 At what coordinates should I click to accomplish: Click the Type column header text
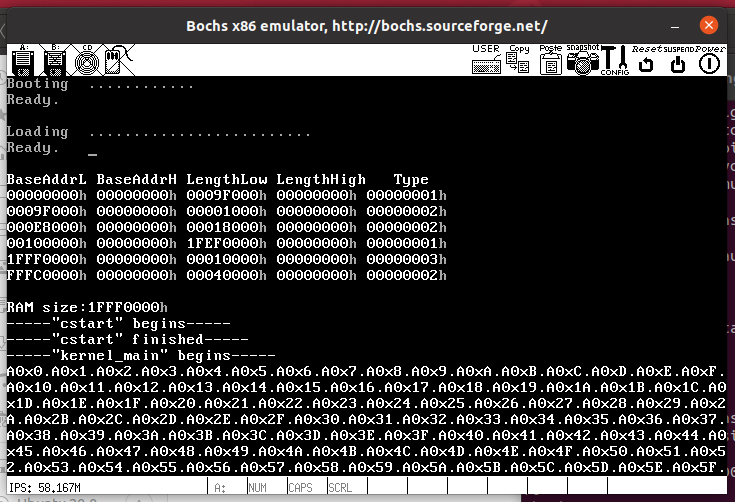point(411,180)
